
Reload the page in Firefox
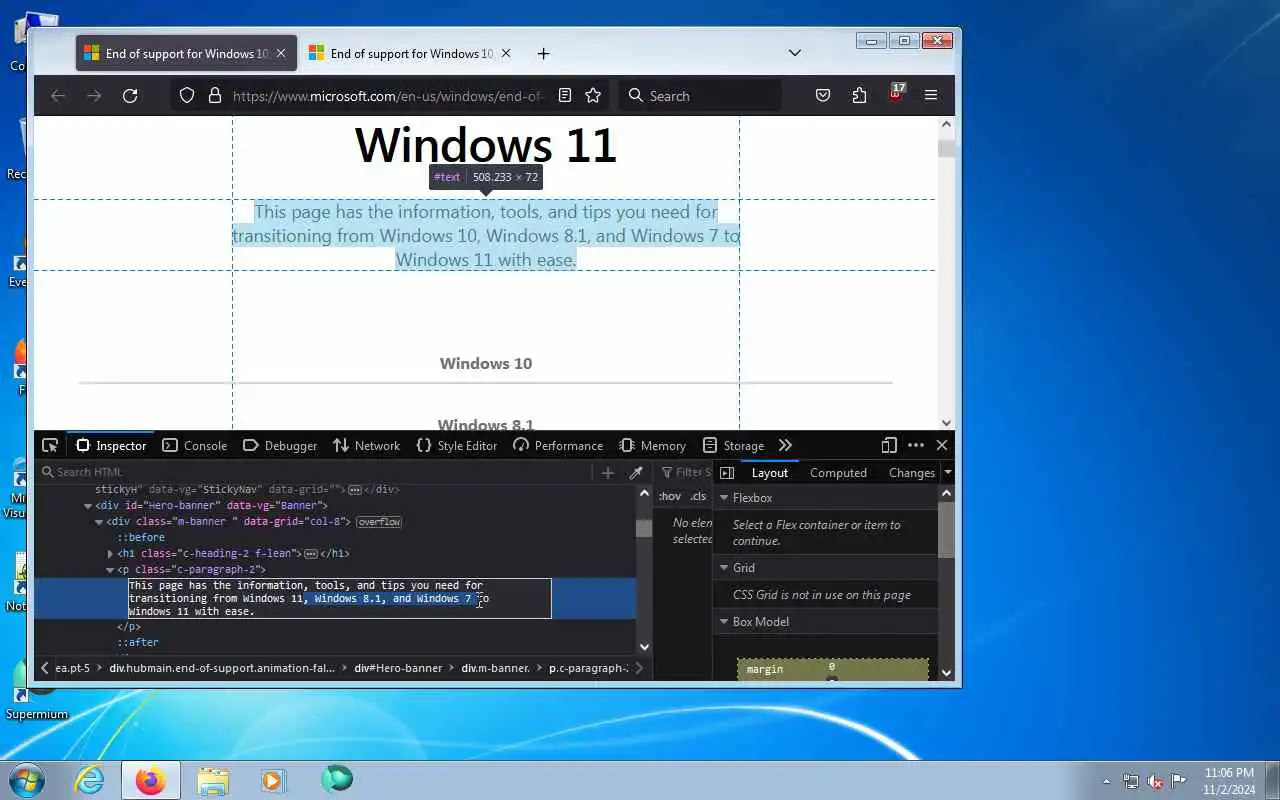130,96
